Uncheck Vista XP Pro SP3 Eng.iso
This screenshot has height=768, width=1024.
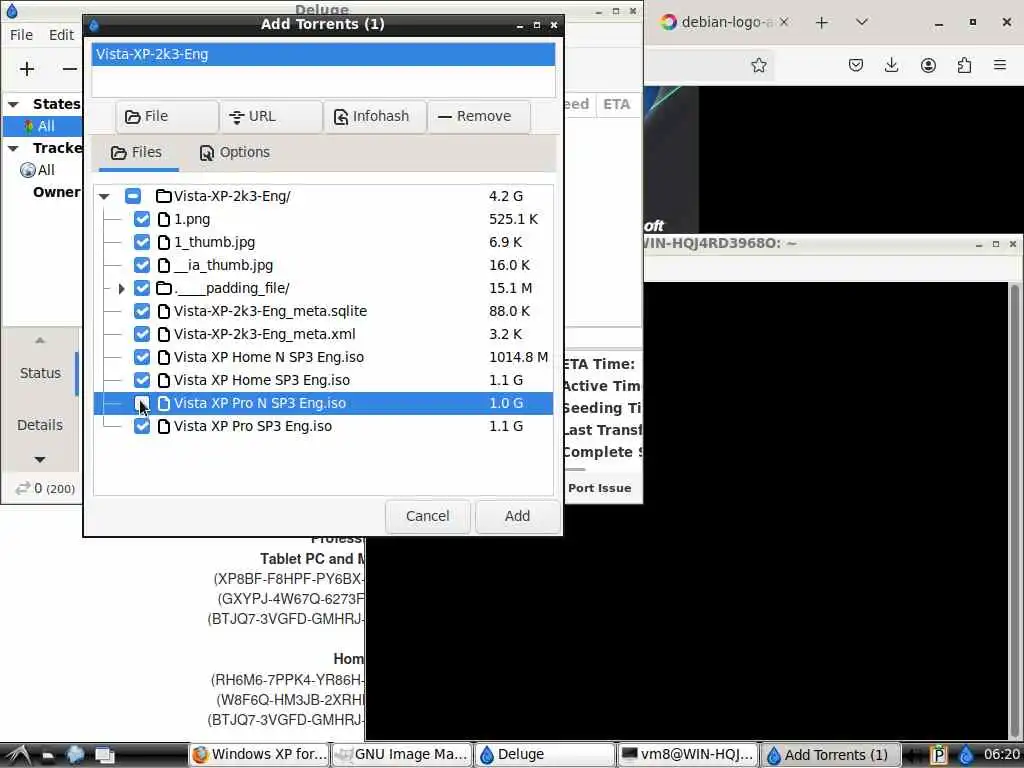[142, 426]
